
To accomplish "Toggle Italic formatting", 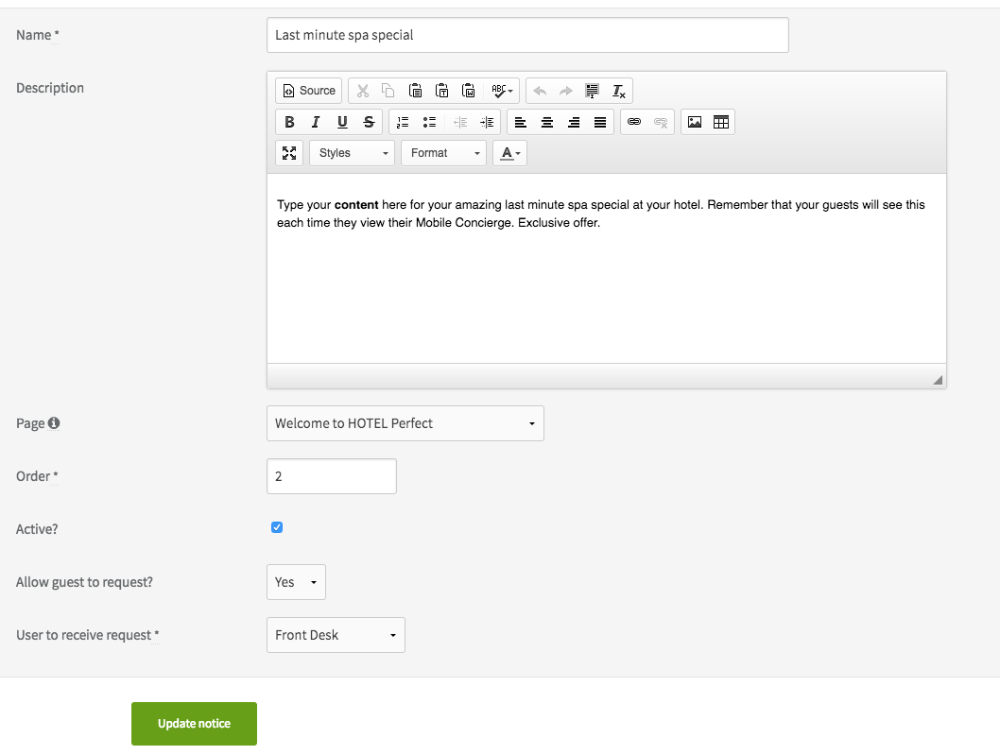I will (x=315, y=122).
